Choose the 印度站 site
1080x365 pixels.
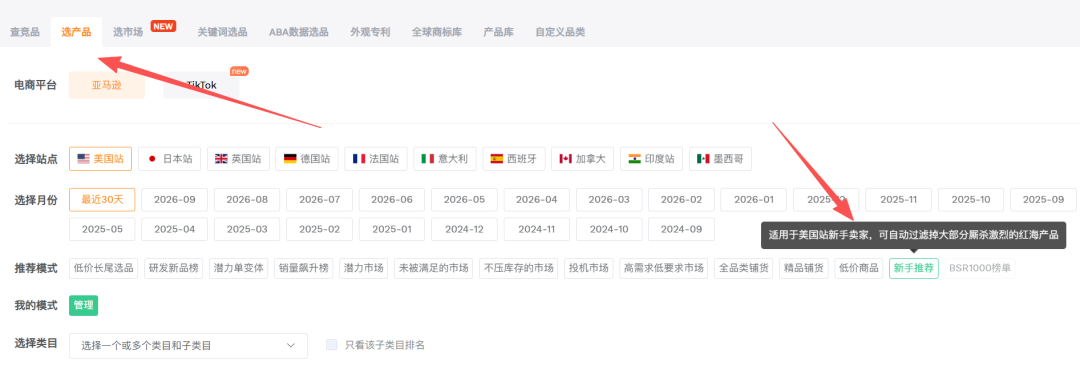coord(652,158)
